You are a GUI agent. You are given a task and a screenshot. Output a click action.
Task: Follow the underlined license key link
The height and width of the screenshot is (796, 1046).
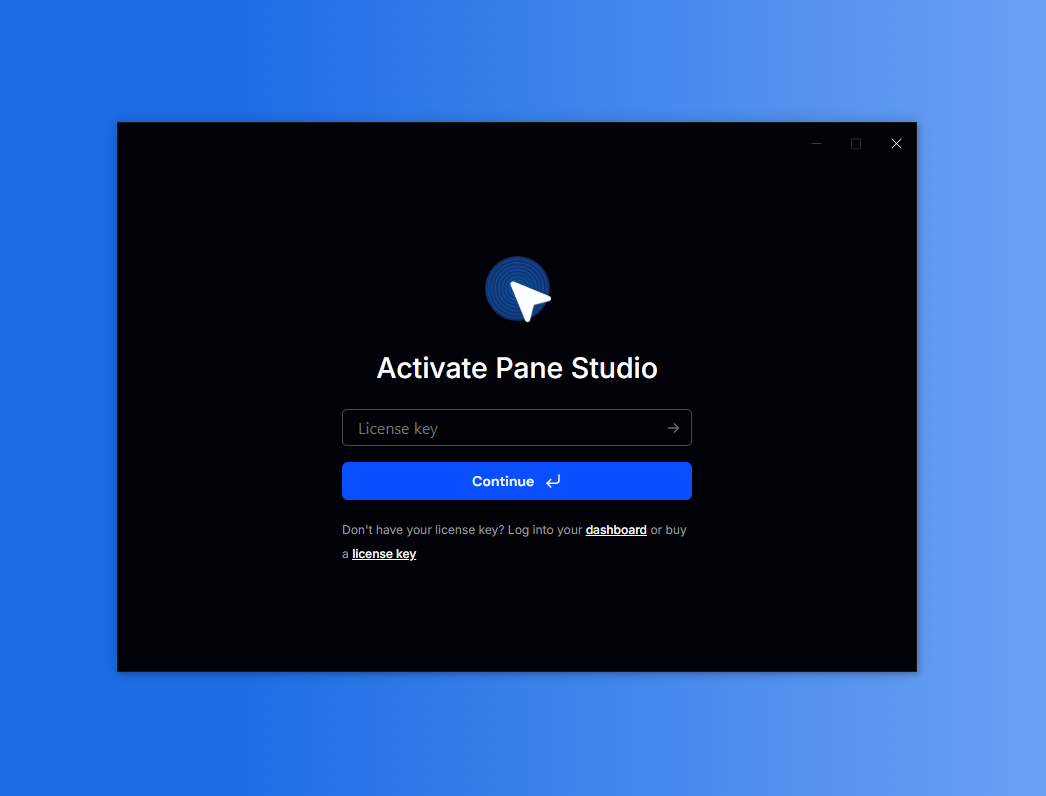384,554
